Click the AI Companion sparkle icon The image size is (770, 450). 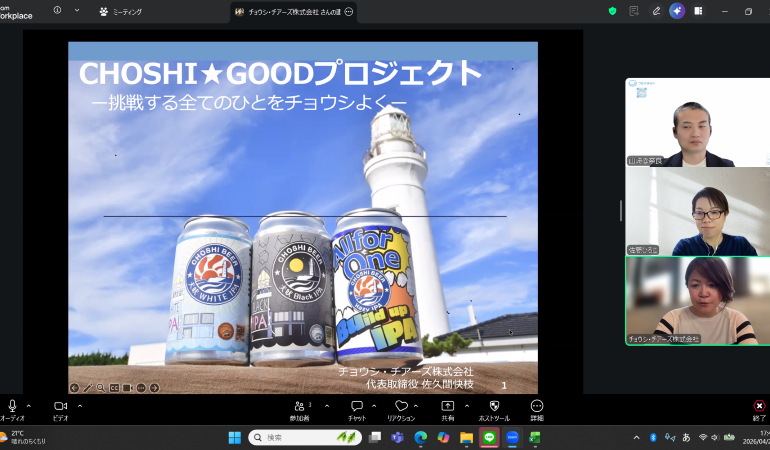tap(677, 11)
